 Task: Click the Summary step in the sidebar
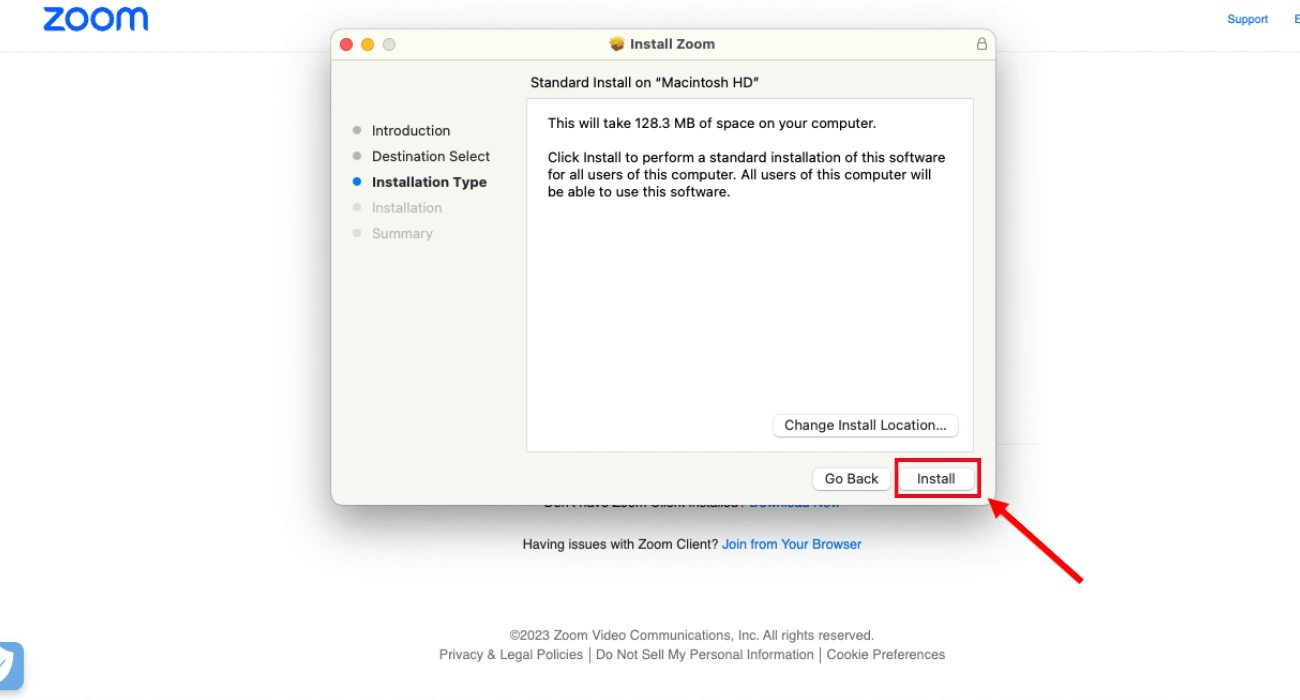click(x=402, y=233)
